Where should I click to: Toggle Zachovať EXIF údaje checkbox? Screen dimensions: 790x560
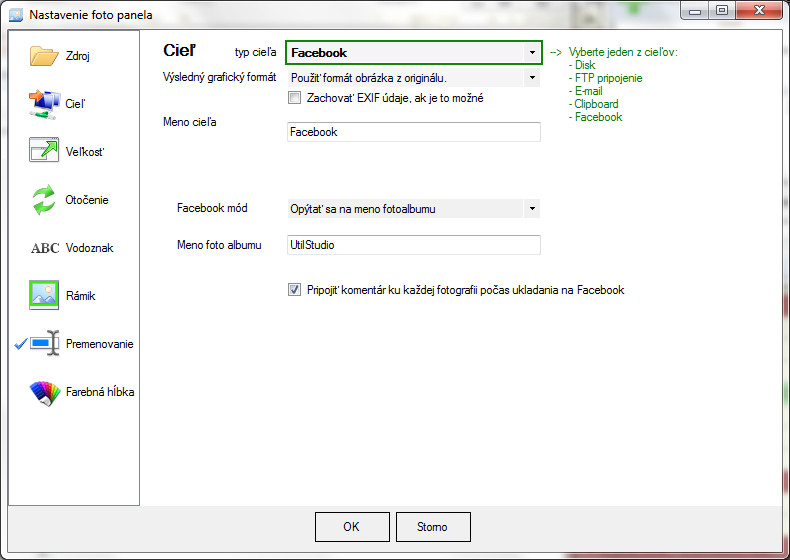[294, 98]
